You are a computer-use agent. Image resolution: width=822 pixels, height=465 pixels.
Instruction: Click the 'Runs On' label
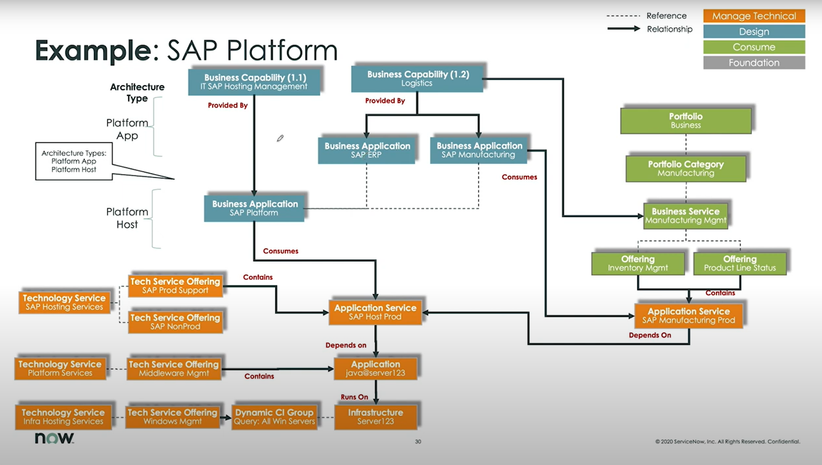(x=354, y=397)
